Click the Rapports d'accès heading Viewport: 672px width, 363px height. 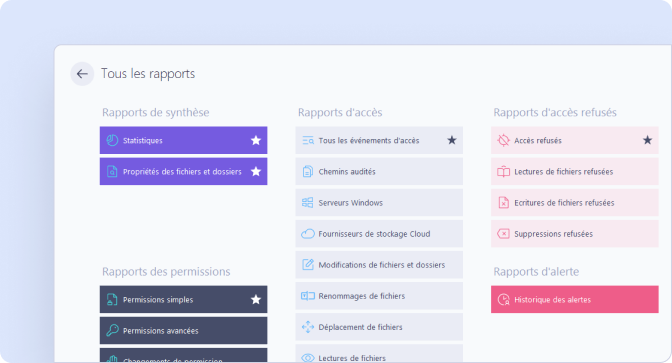[340, 112]
